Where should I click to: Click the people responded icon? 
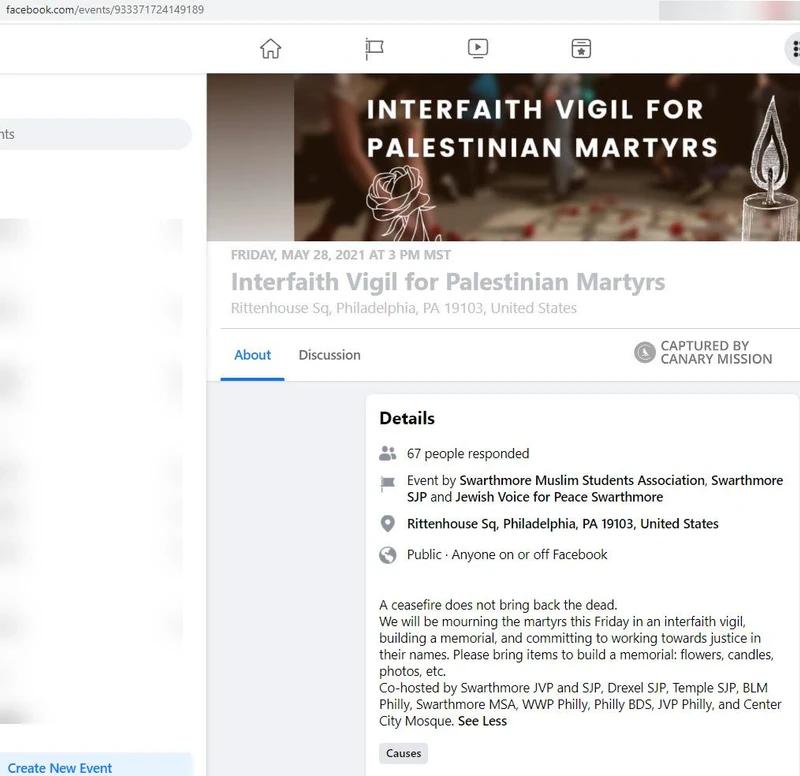point(388,453)
